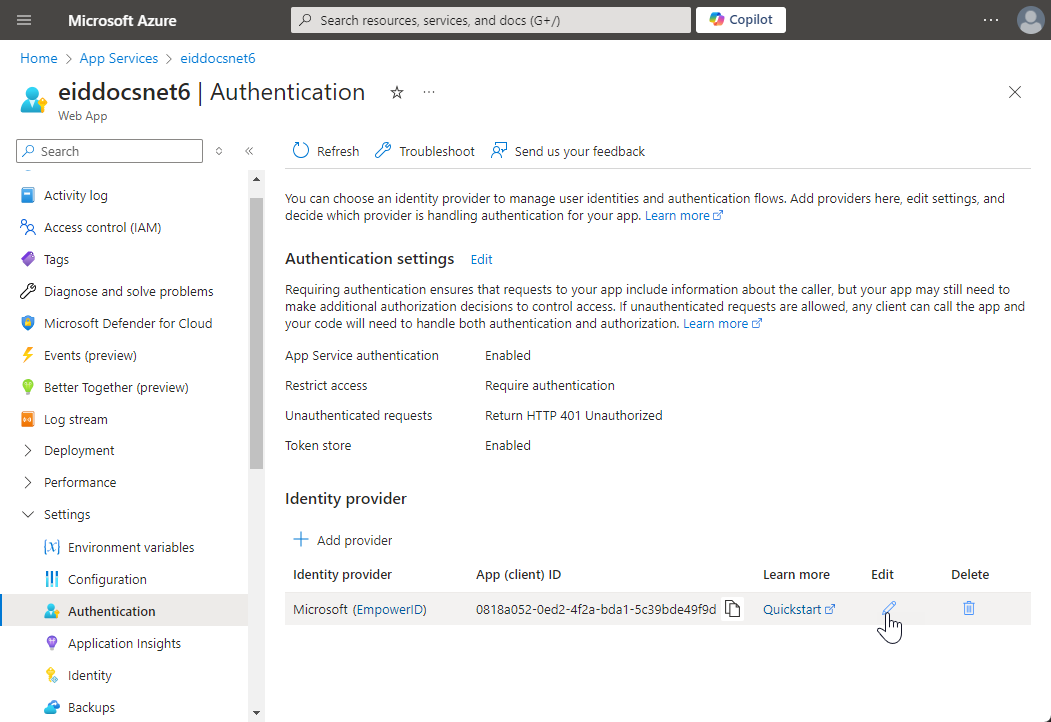Collapse the left navigation pane

pos(249,151)
